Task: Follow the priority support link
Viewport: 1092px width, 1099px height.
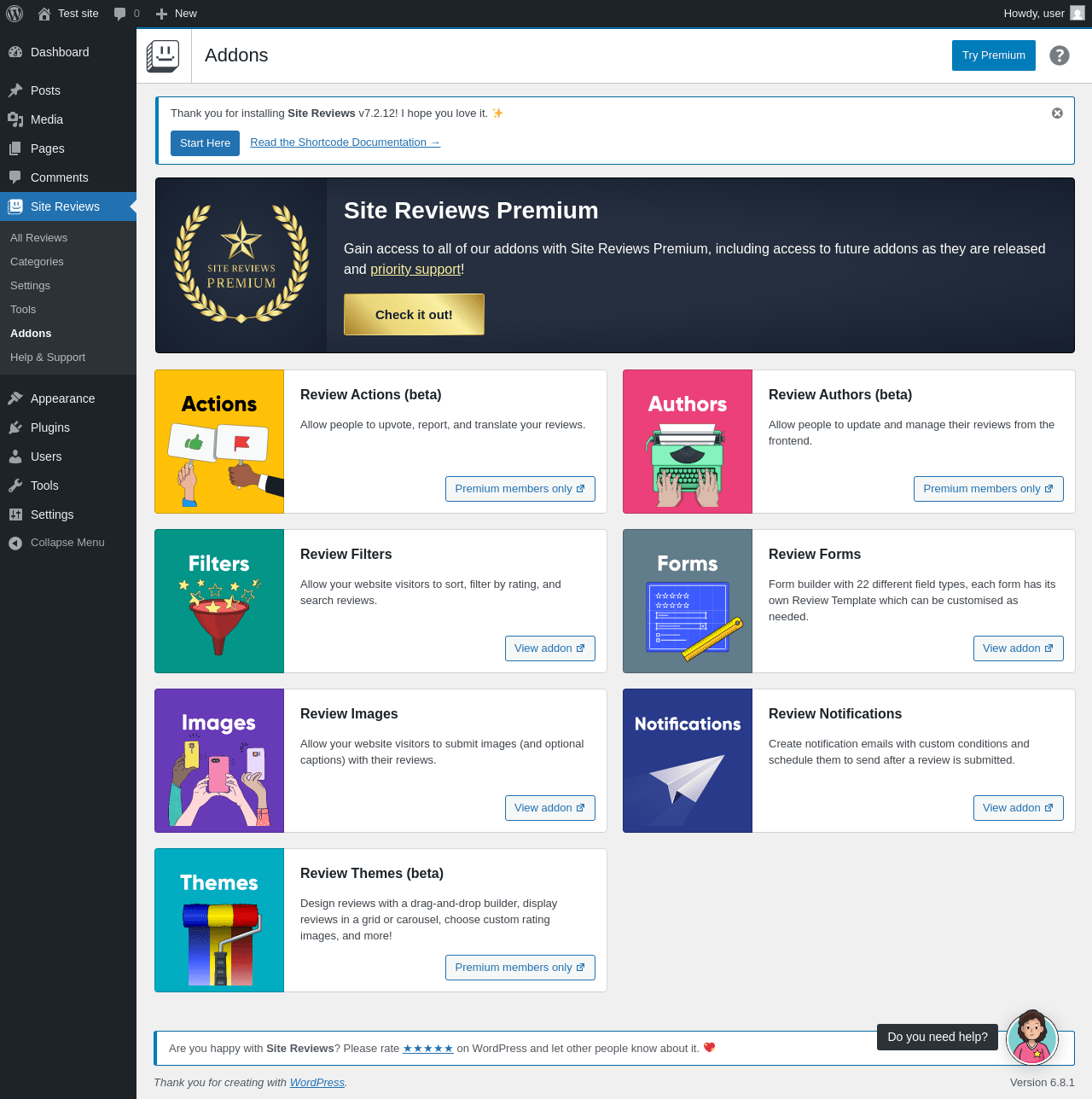Action: pyautogui.click(x=415, y=270)
